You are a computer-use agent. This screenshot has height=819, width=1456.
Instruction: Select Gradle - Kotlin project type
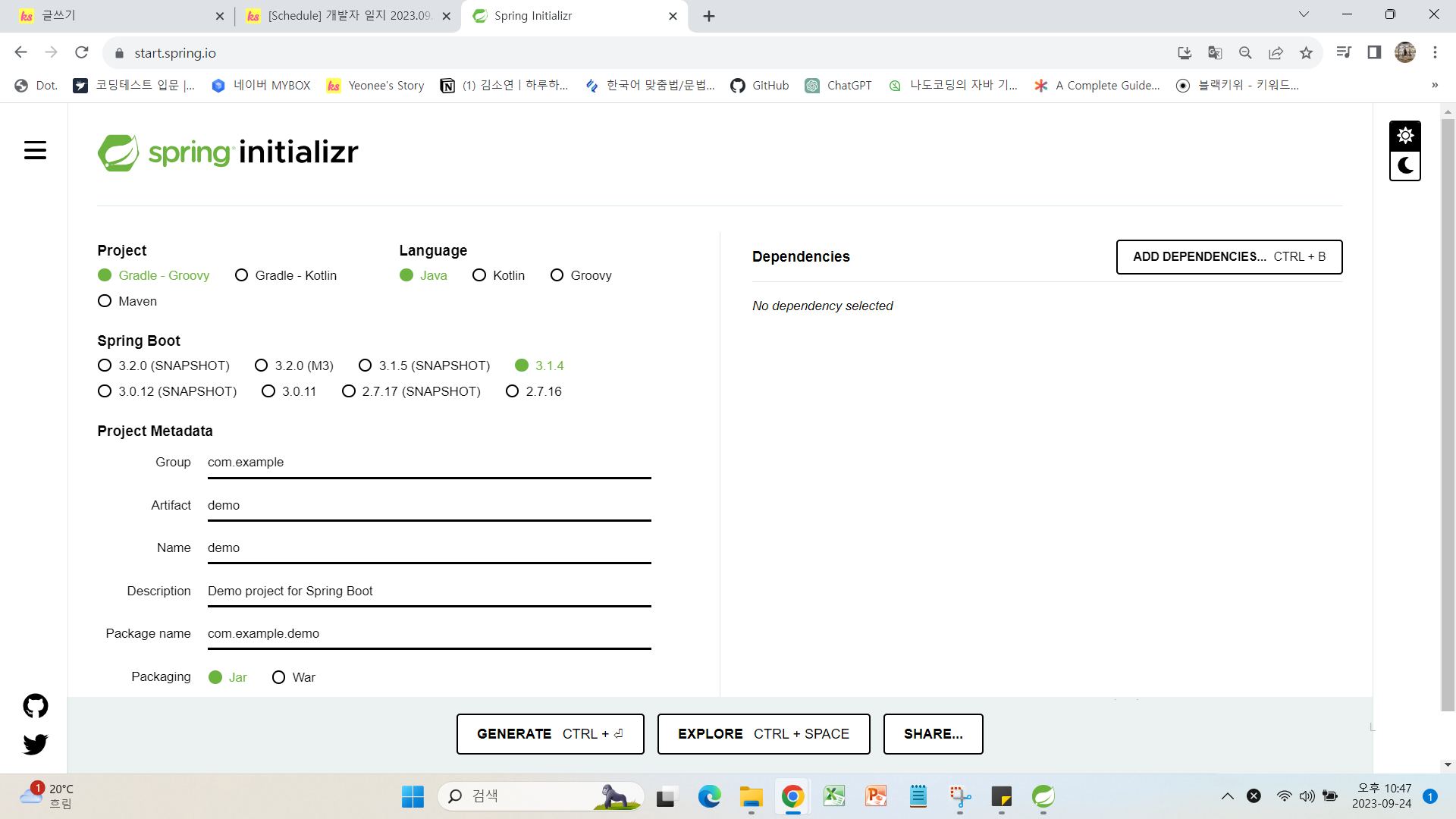click(x=286, y=275)
